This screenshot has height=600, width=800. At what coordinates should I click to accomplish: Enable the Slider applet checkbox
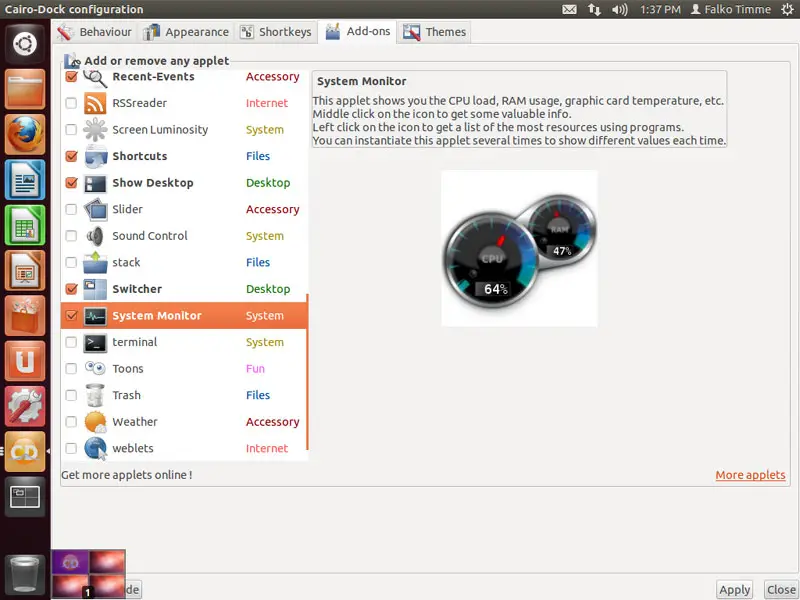pyautogui.click(x=71, y=209)
